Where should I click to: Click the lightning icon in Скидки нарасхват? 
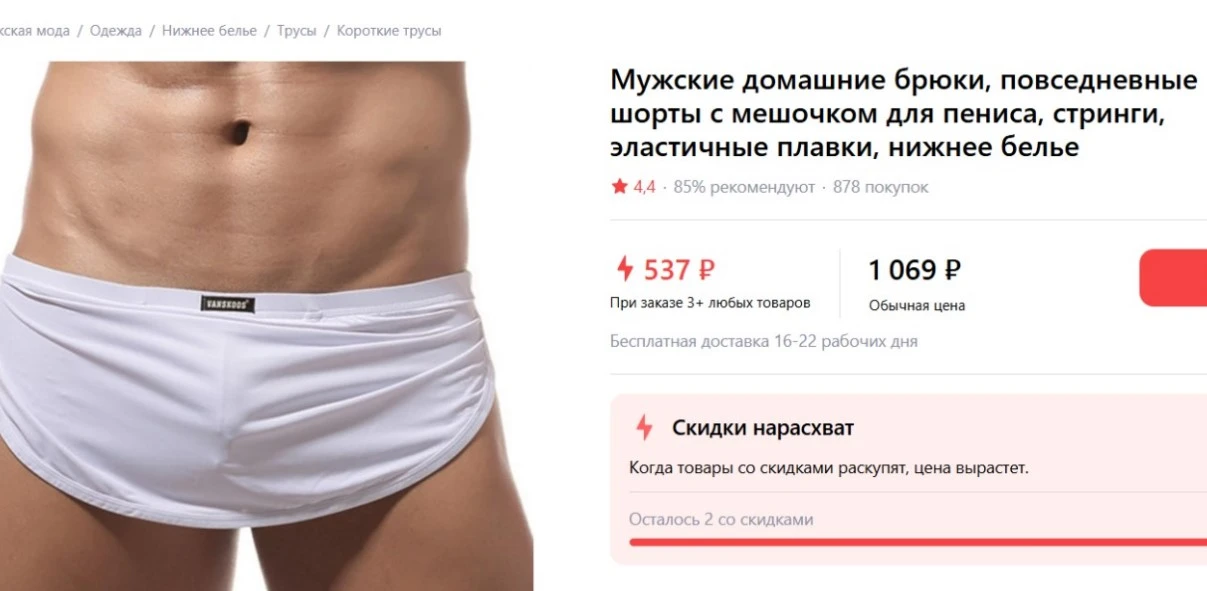click(x=644, y=428)
